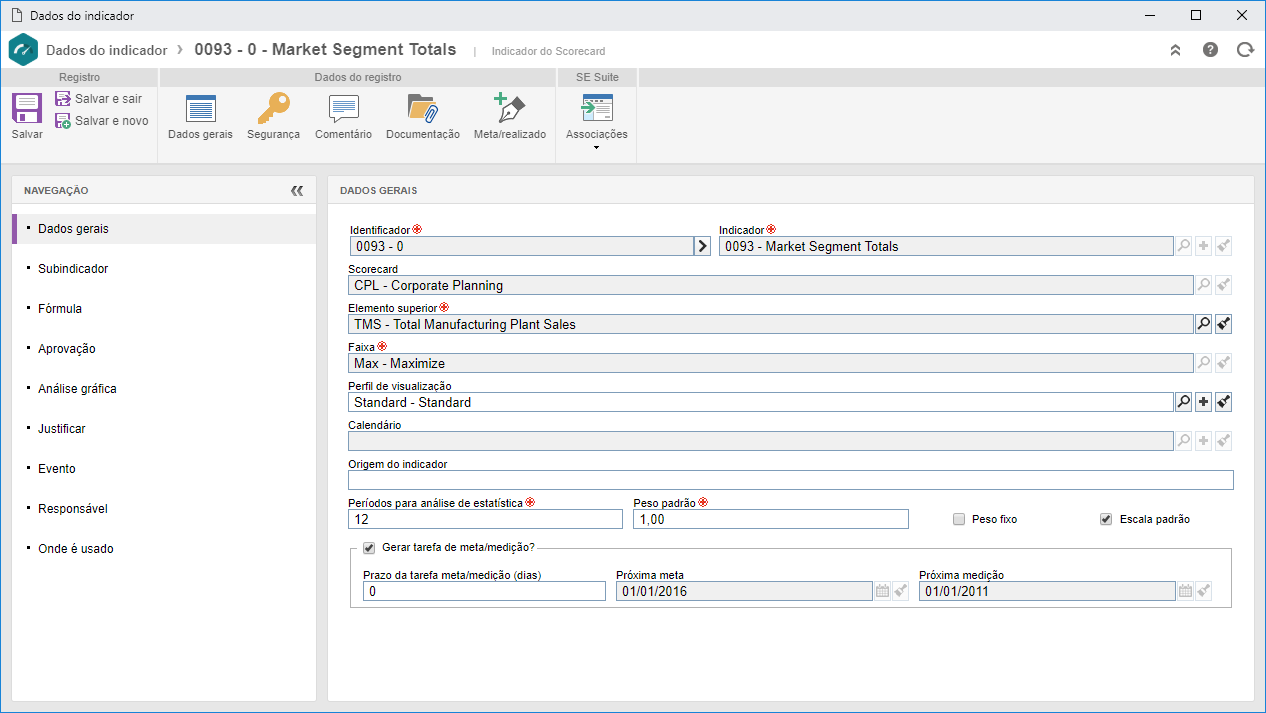Click Salvar e novo in the toolbar
The width and height of the screenshot is (1266, 713).
click(101, 121)
